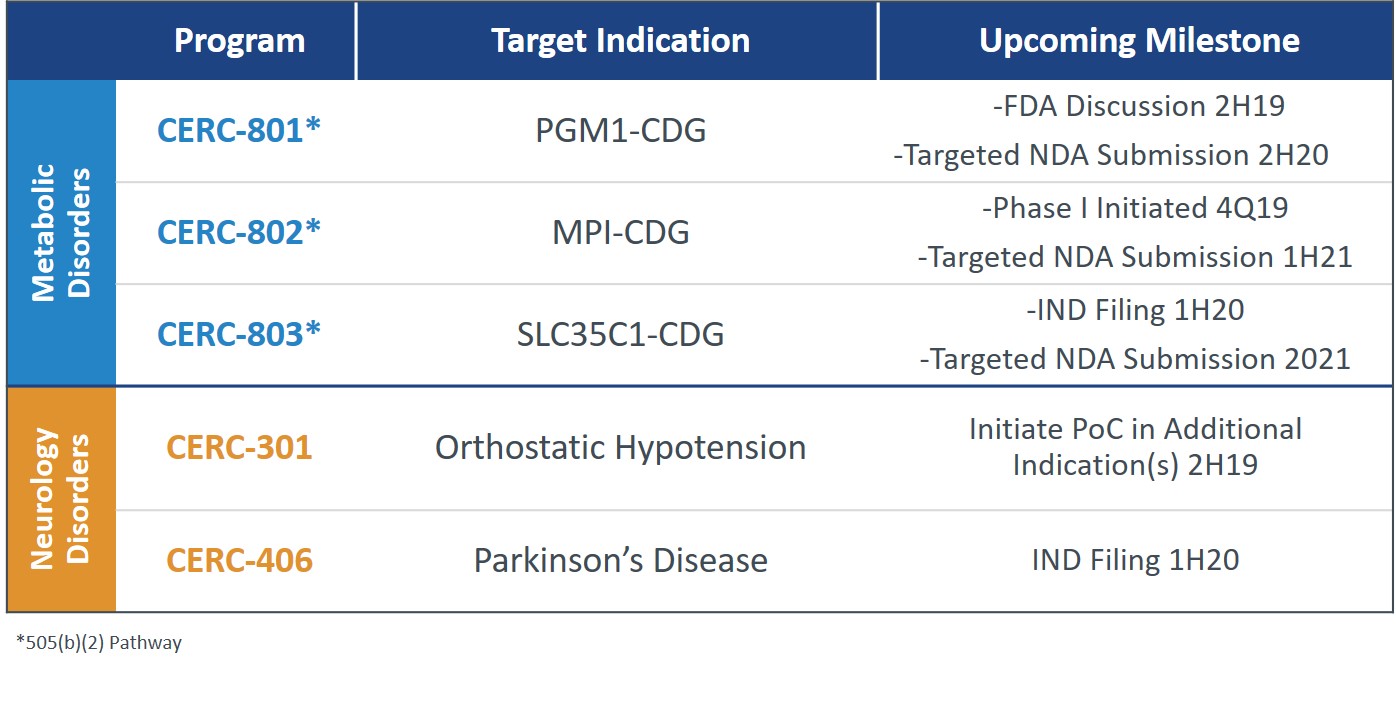Click the Neurology Disorders category label

[x=61, y=499]
